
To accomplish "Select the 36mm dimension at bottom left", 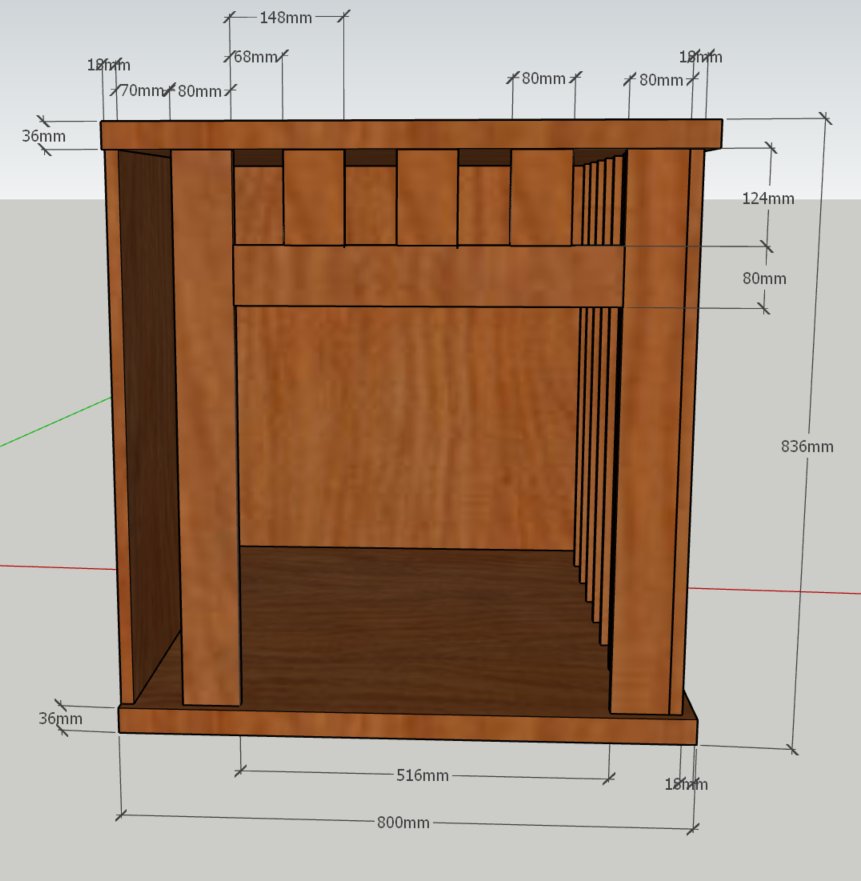I will coord(60,718).
